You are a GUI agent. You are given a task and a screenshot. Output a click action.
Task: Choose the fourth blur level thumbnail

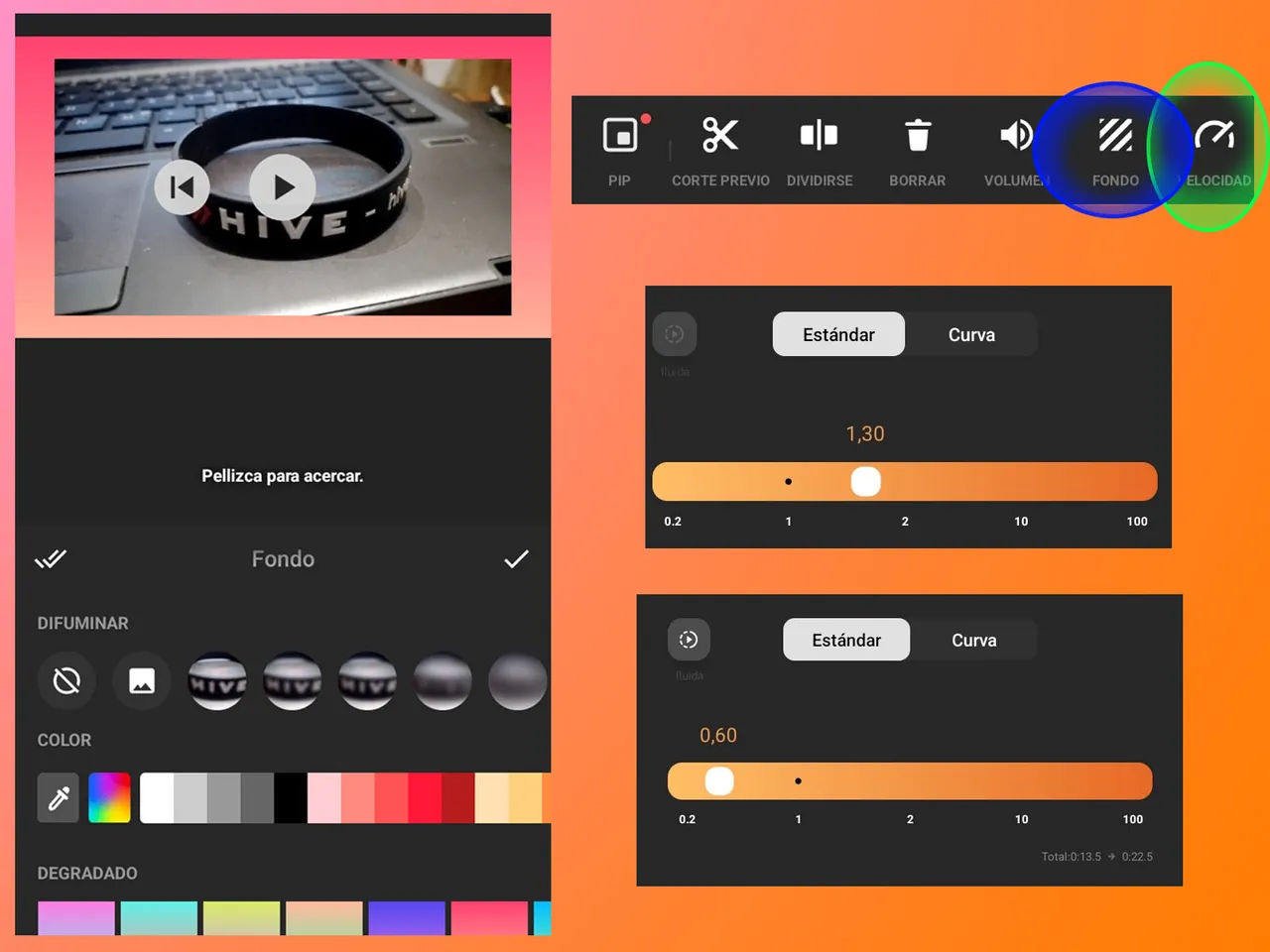click(443, 681)
